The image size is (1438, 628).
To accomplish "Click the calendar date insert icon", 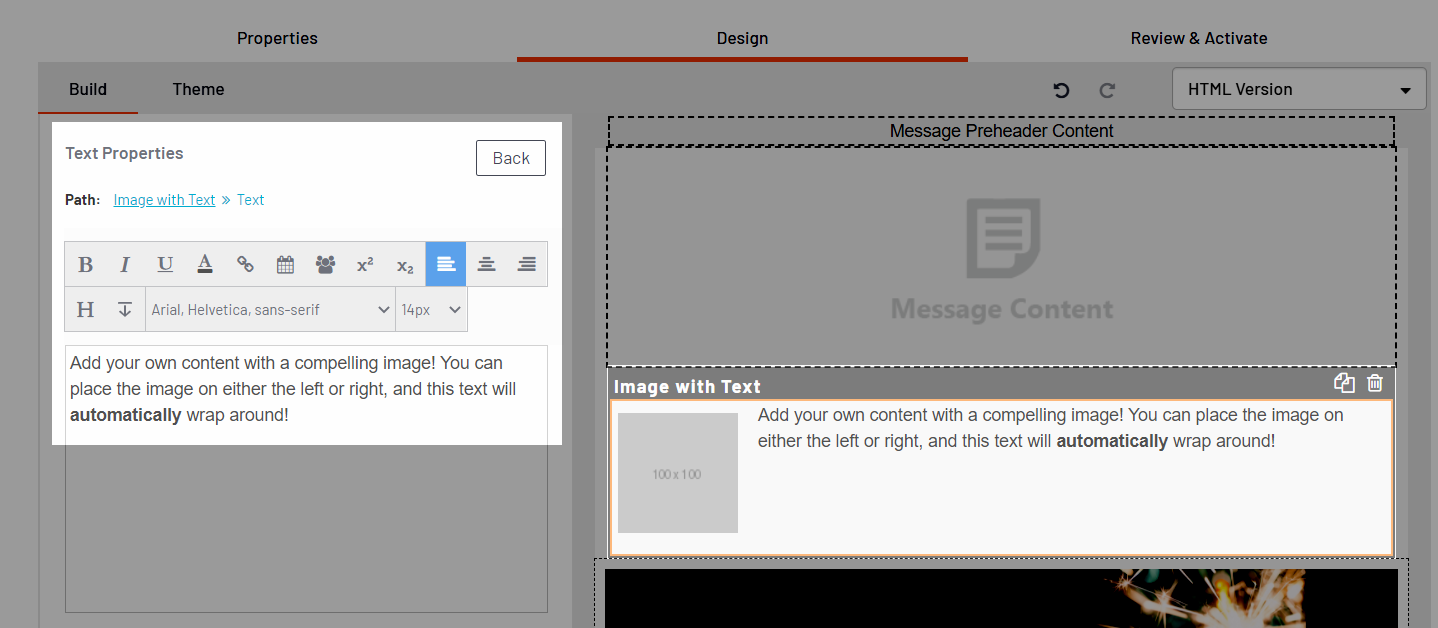I will click(x=285, y=264).
